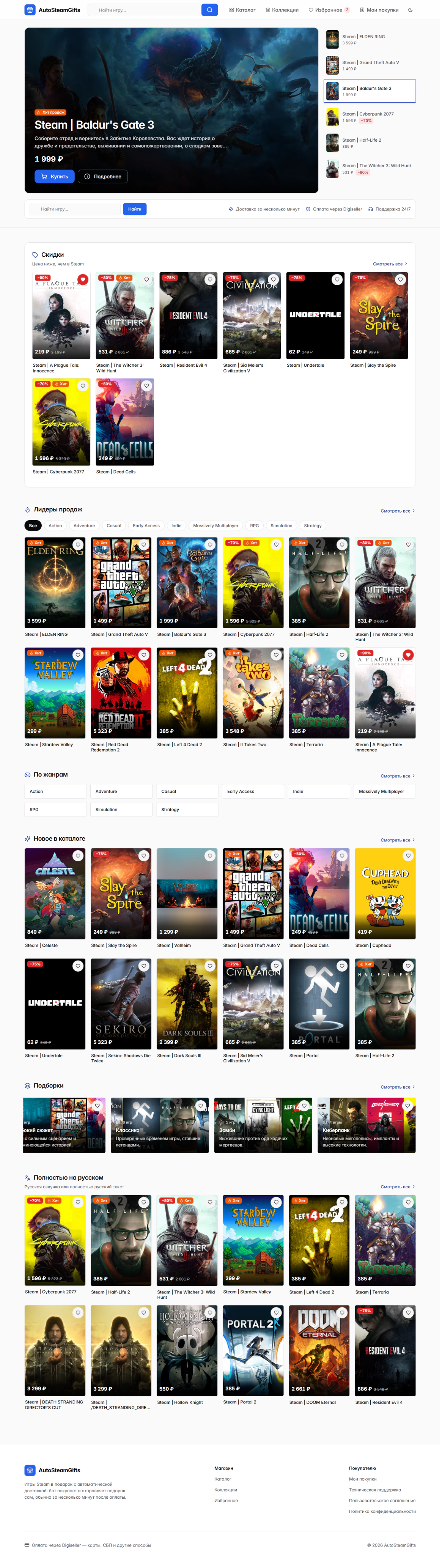
Task: Click the AutoSteamGifts logo icon in header
Action: [x=30, y=10]
